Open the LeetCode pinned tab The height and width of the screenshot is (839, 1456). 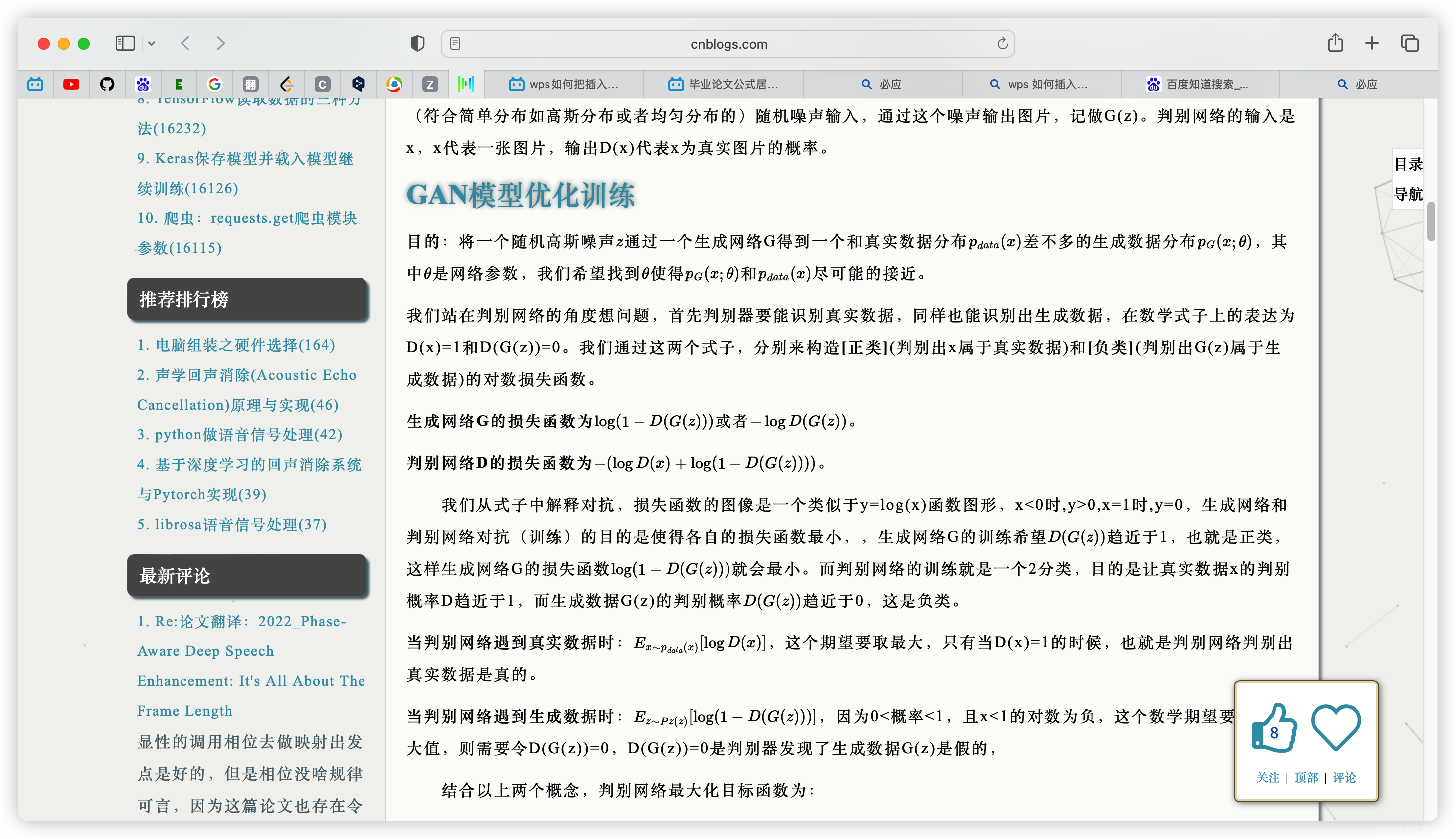point(286,85)
